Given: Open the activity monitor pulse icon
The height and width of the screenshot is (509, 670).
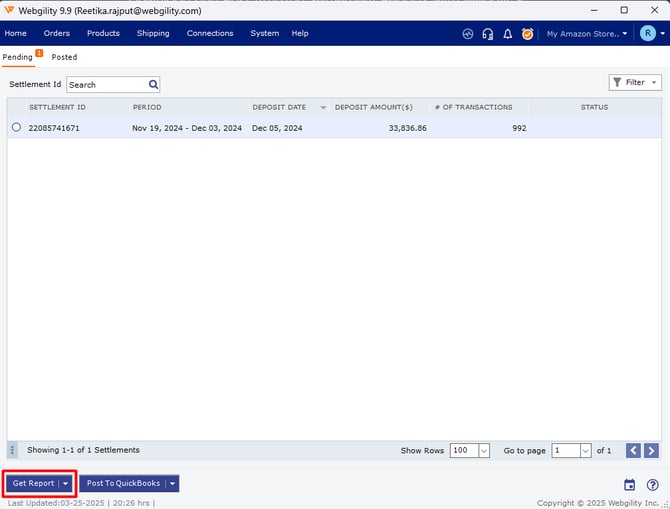Looking at the screenshot, I should click(x=467, y=34).
